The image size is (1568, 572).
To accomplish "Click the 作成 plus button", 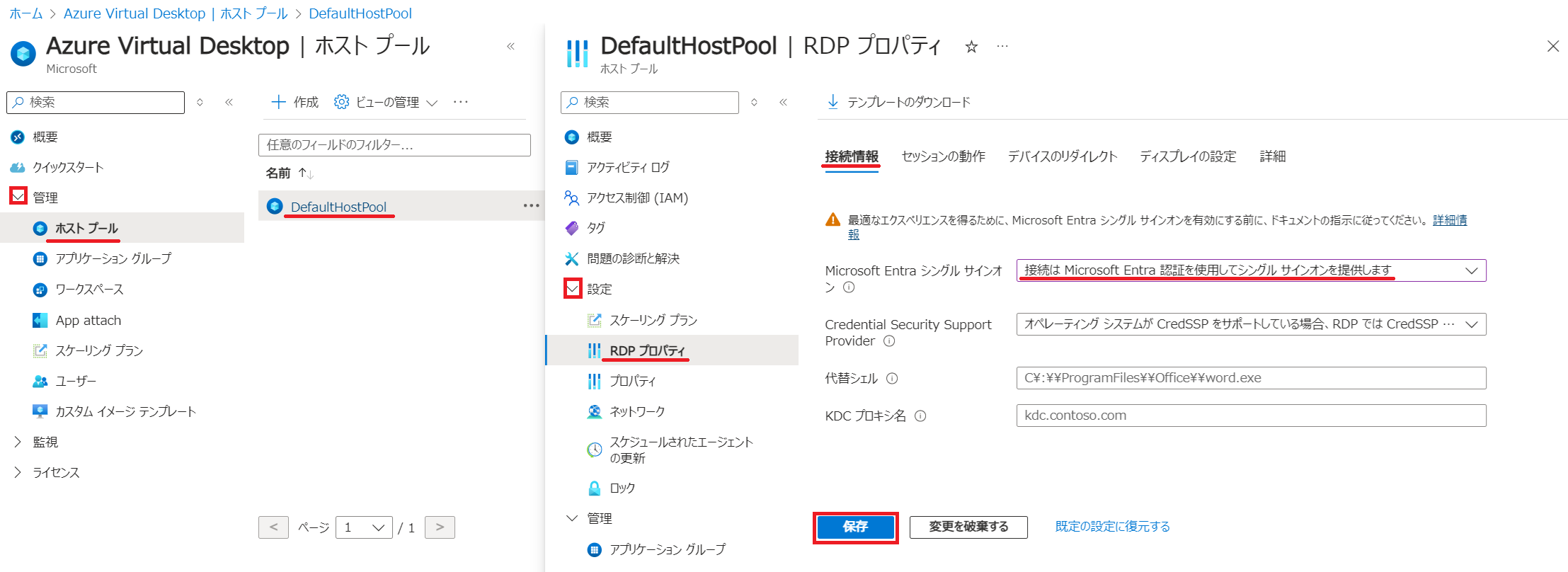I will coord(295,102).
